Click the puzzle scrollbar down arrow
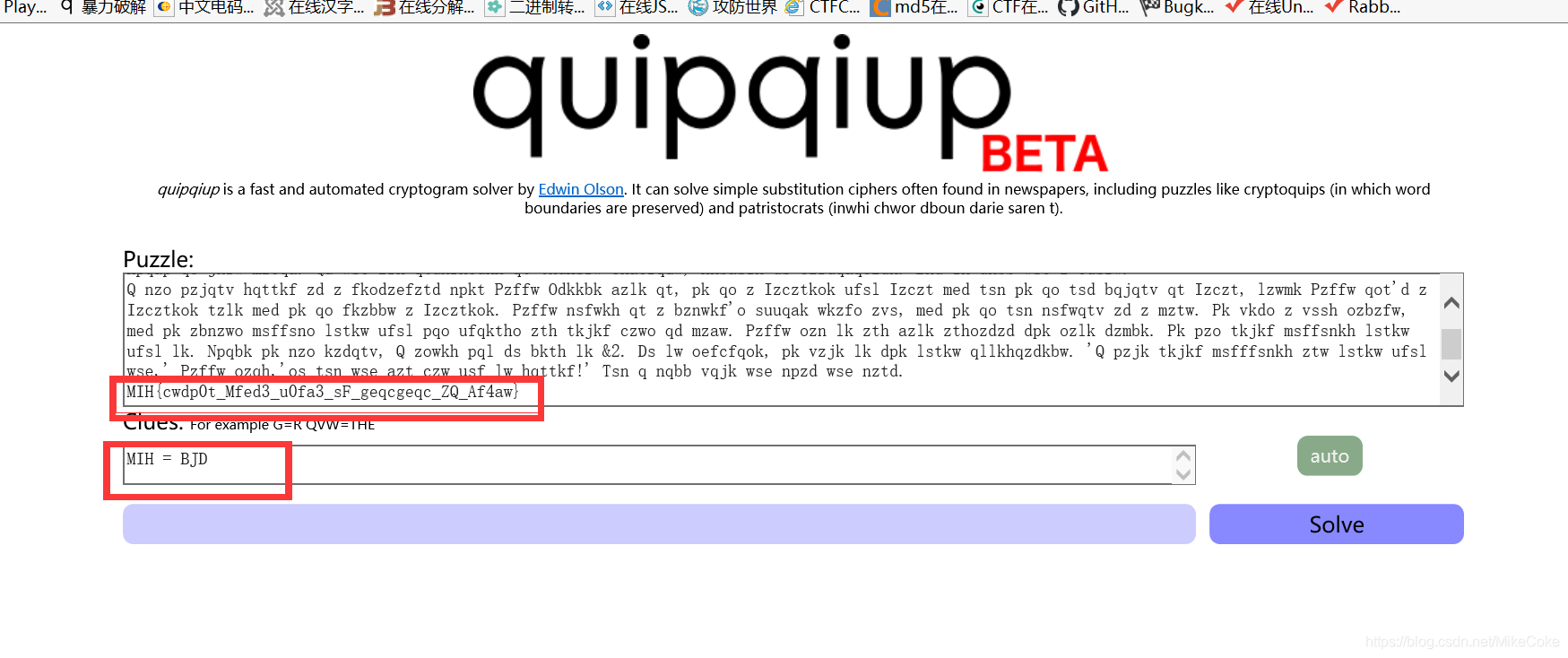This screenshot has width=1568, height=658. (1451, 377)
